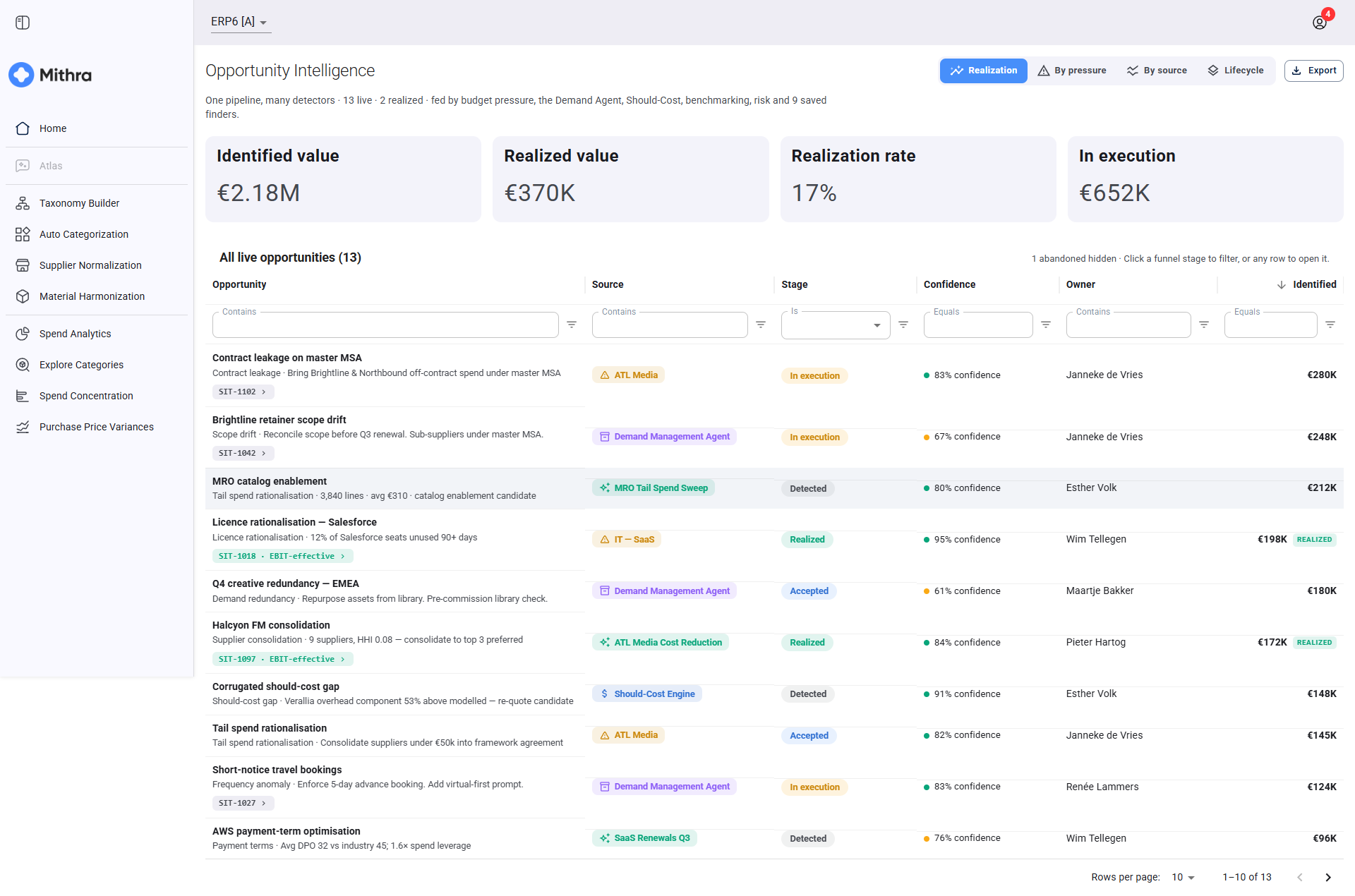Expand the SIT-1102 tag chevron

tap(264, 392)
